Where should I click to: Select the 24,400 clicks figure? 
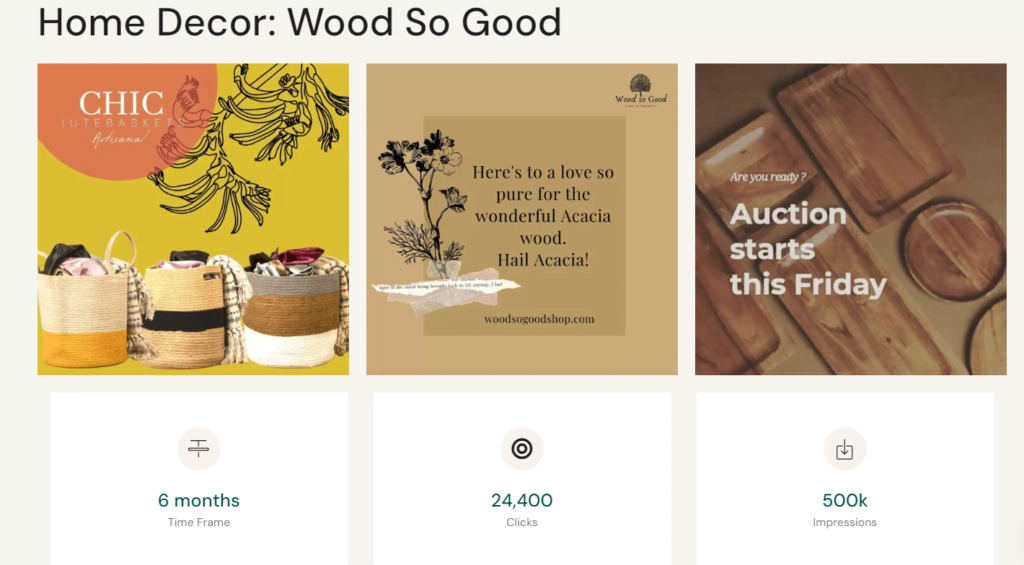[x=522, y=500]
